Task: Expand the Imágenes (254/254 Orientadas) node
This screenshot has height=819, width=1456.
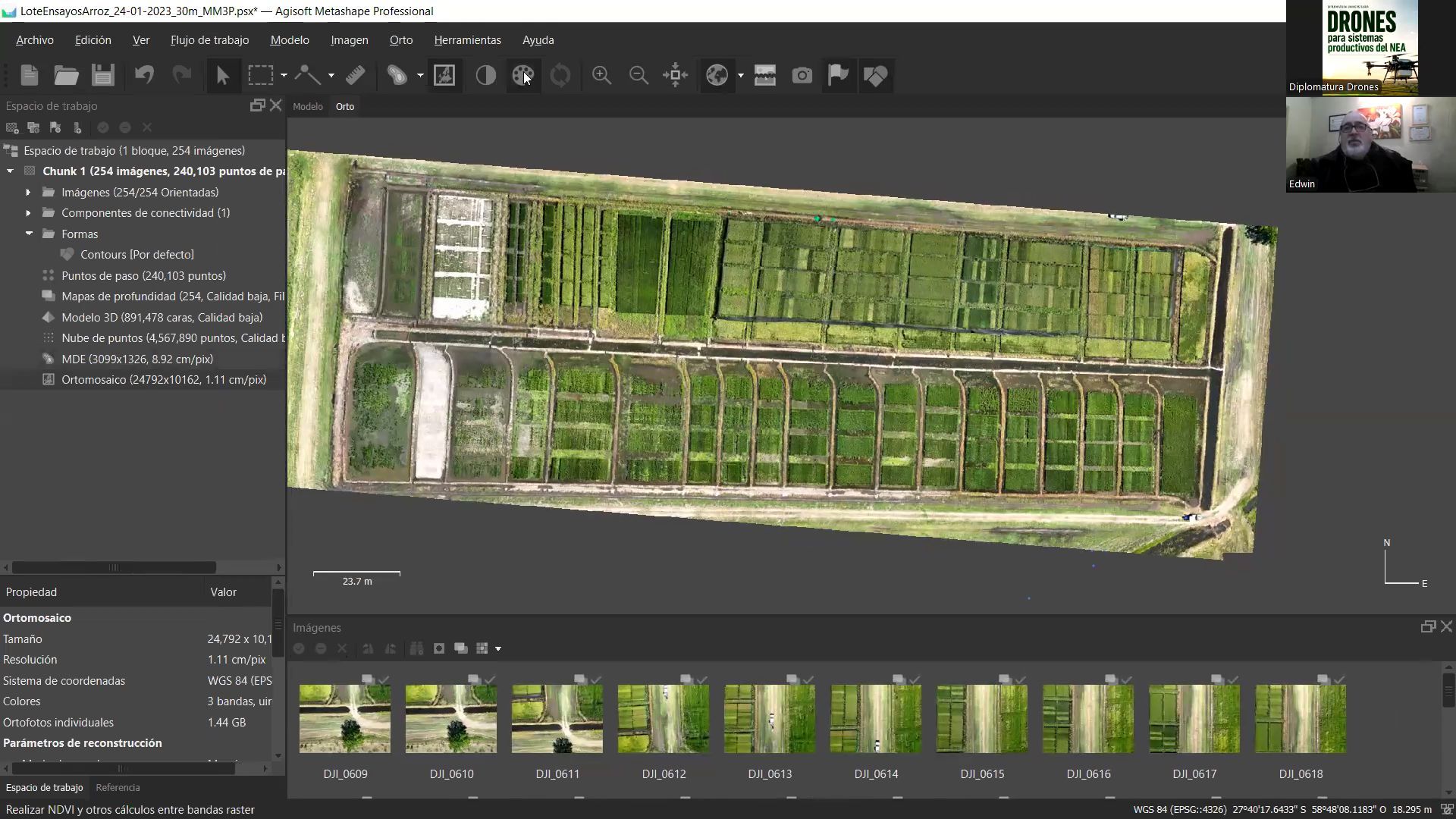Action: [28, 193]
